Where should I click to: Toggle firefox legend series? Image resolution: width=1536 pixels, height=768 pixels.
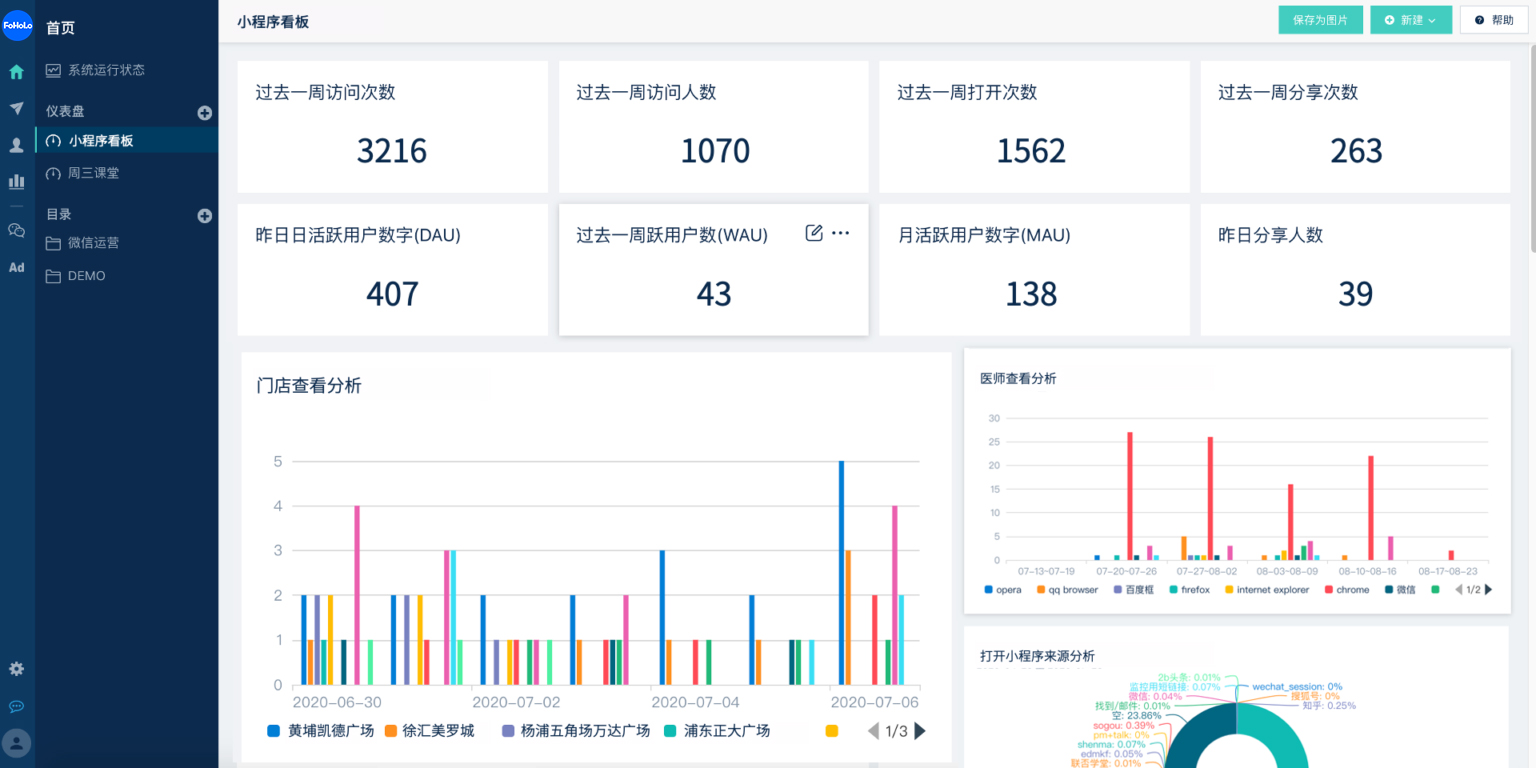point(1188,590)
